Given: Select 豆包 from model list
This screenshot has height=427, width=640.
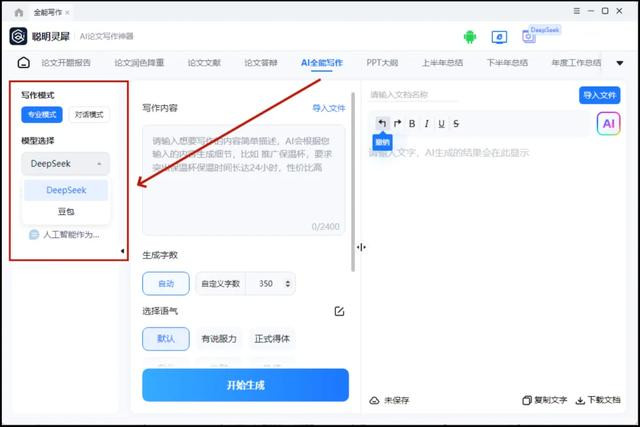Looking at the screenshot, I should [66, 211].
